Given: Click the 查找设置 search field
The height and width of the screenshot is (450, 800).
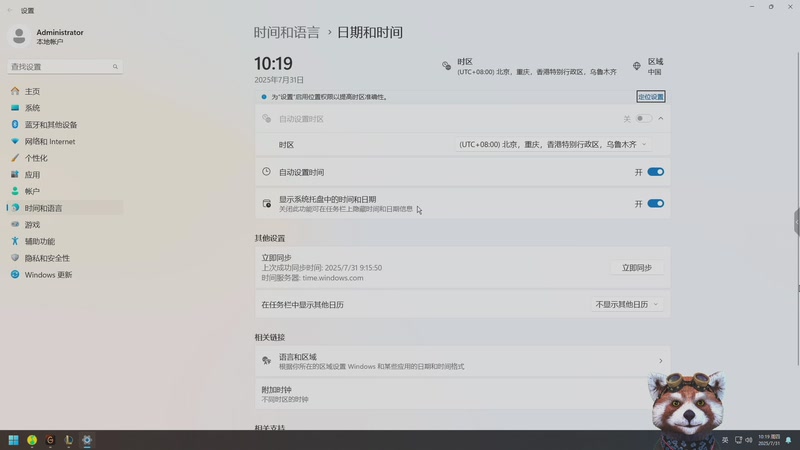Looking at the screenshot, I should 65,67.
